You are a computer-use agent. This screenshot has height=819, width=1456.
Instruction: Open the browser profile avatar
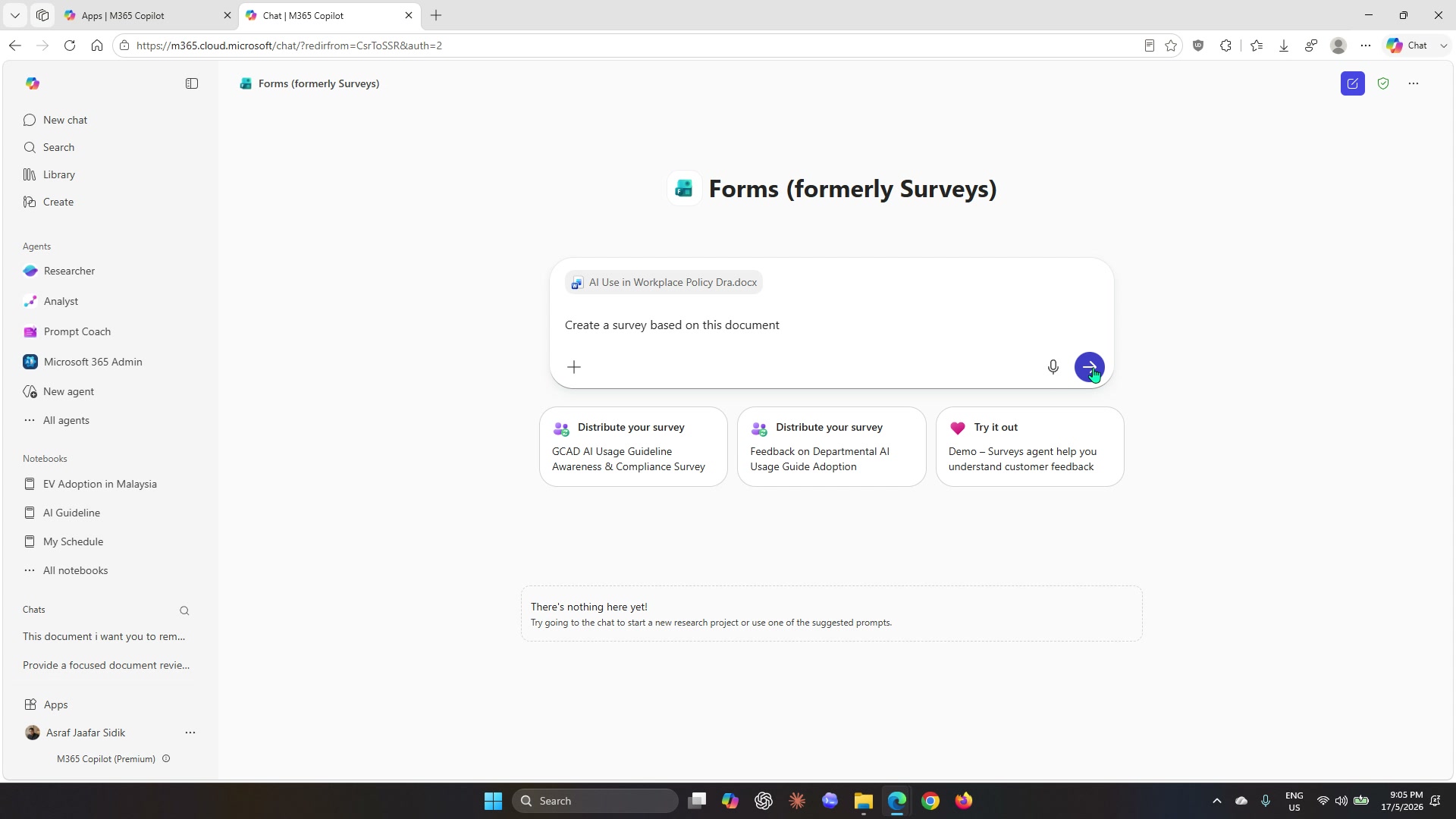[x=1338, y=45]
